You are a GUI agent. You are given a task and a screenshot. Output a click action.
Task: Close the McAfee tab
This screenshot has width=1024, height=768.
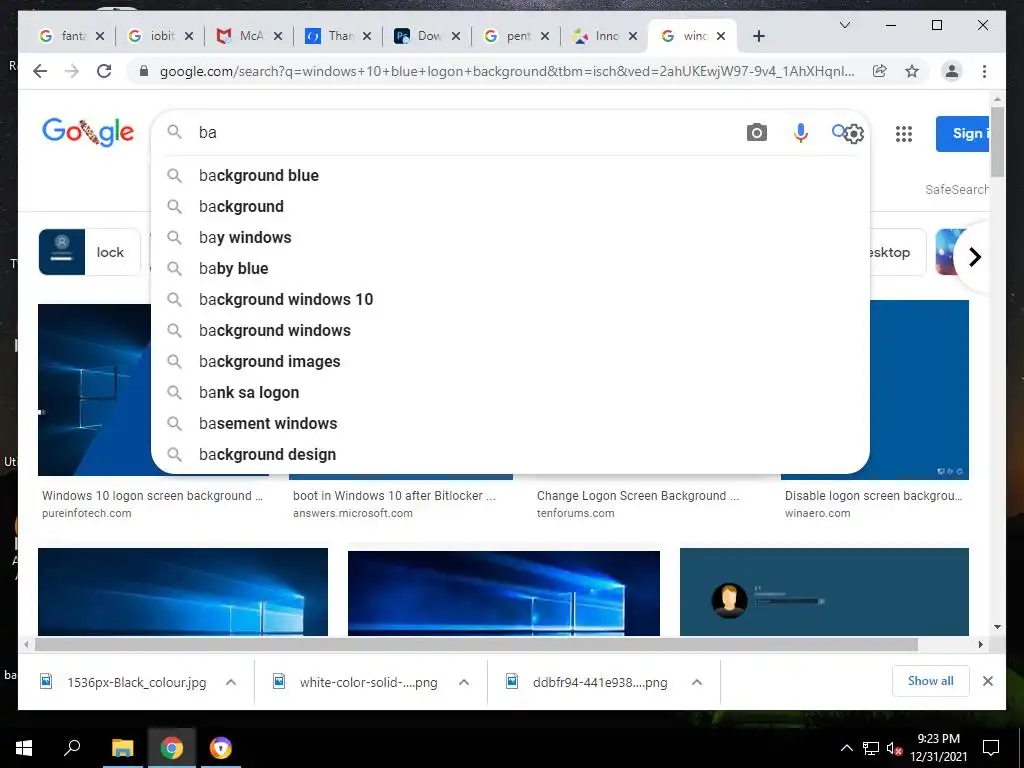coord(278,36)
